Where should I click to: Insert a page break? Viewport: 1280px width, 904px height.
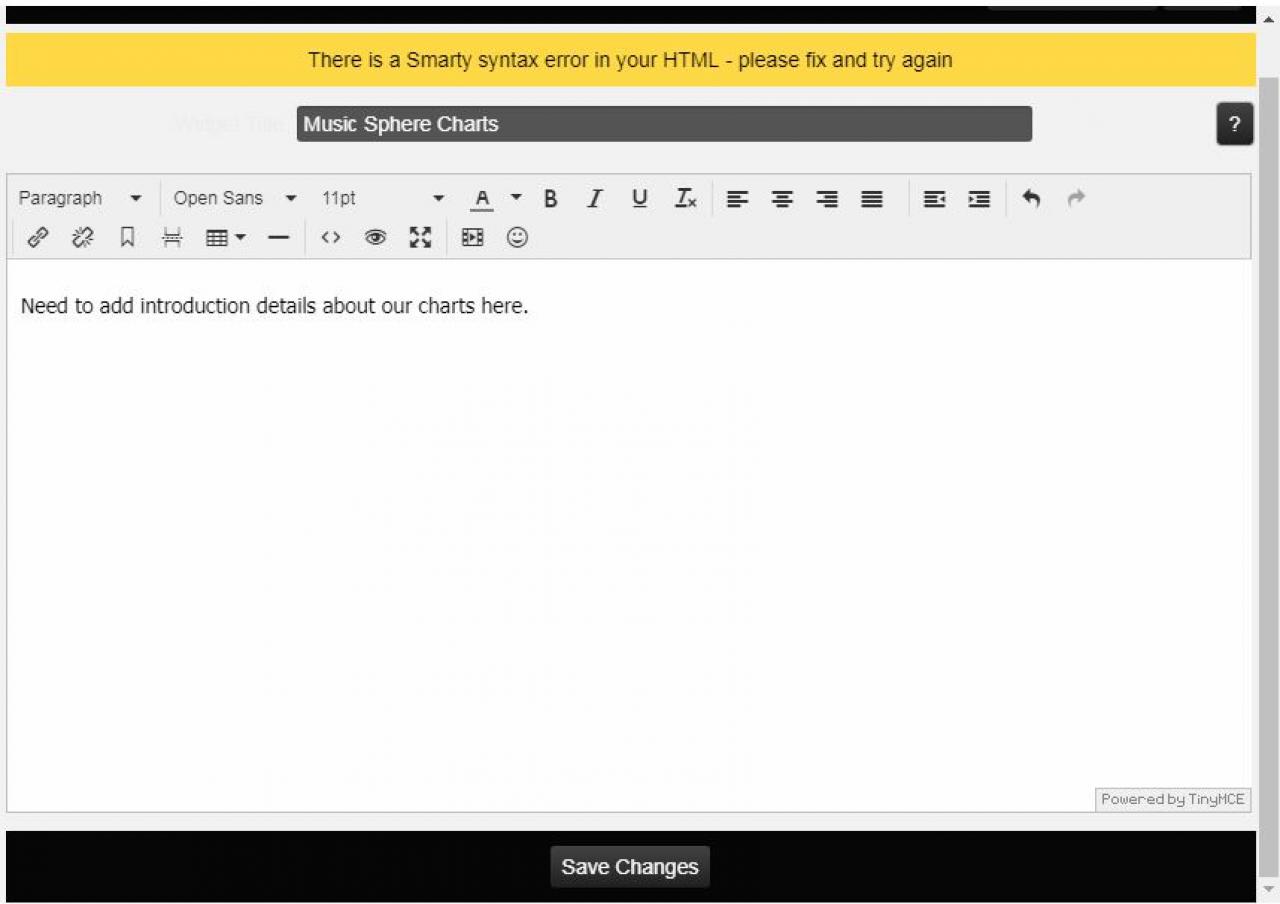click(173, 238)
